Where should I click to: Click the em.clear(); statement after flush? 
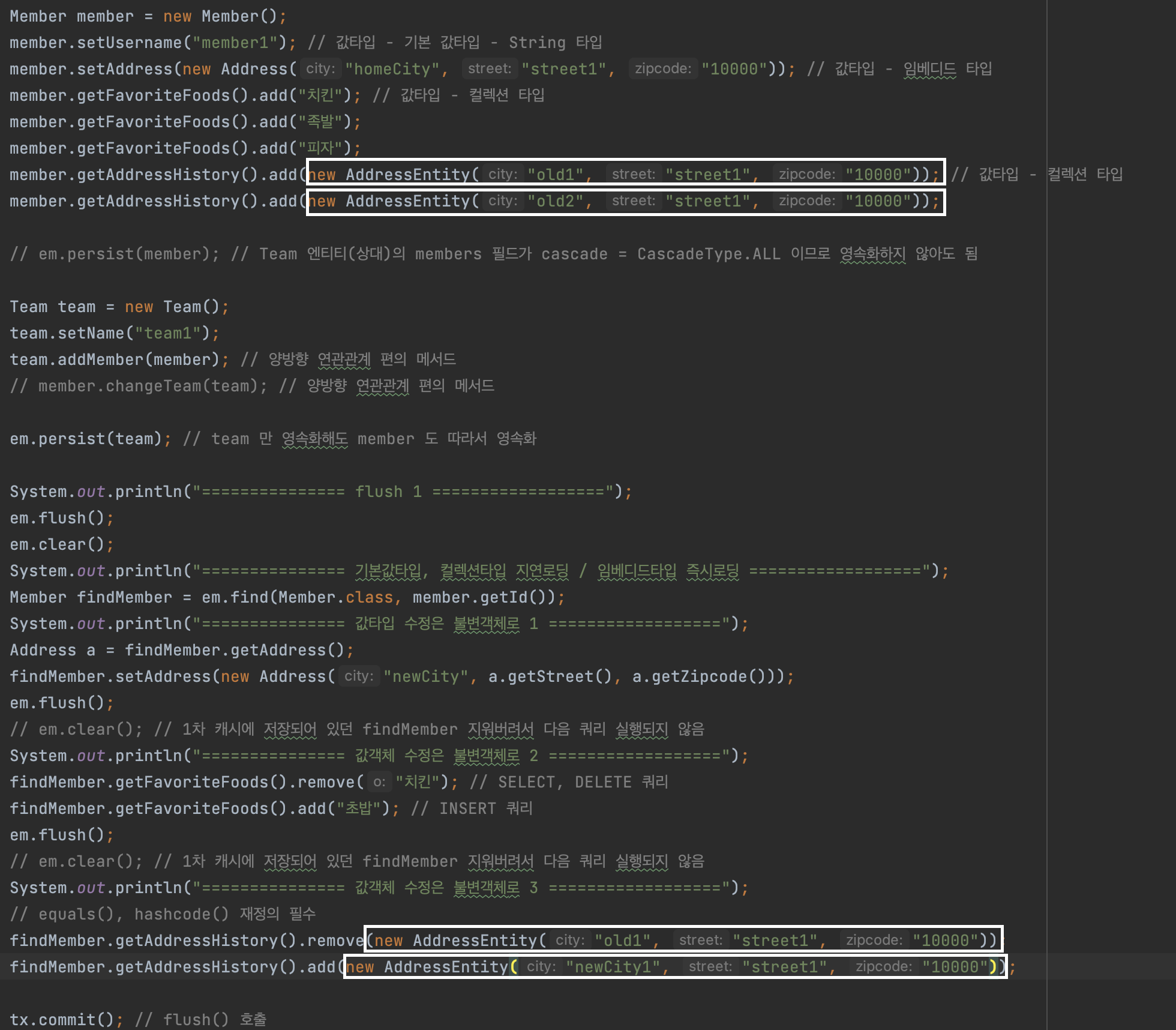click(x=62, y=544)
